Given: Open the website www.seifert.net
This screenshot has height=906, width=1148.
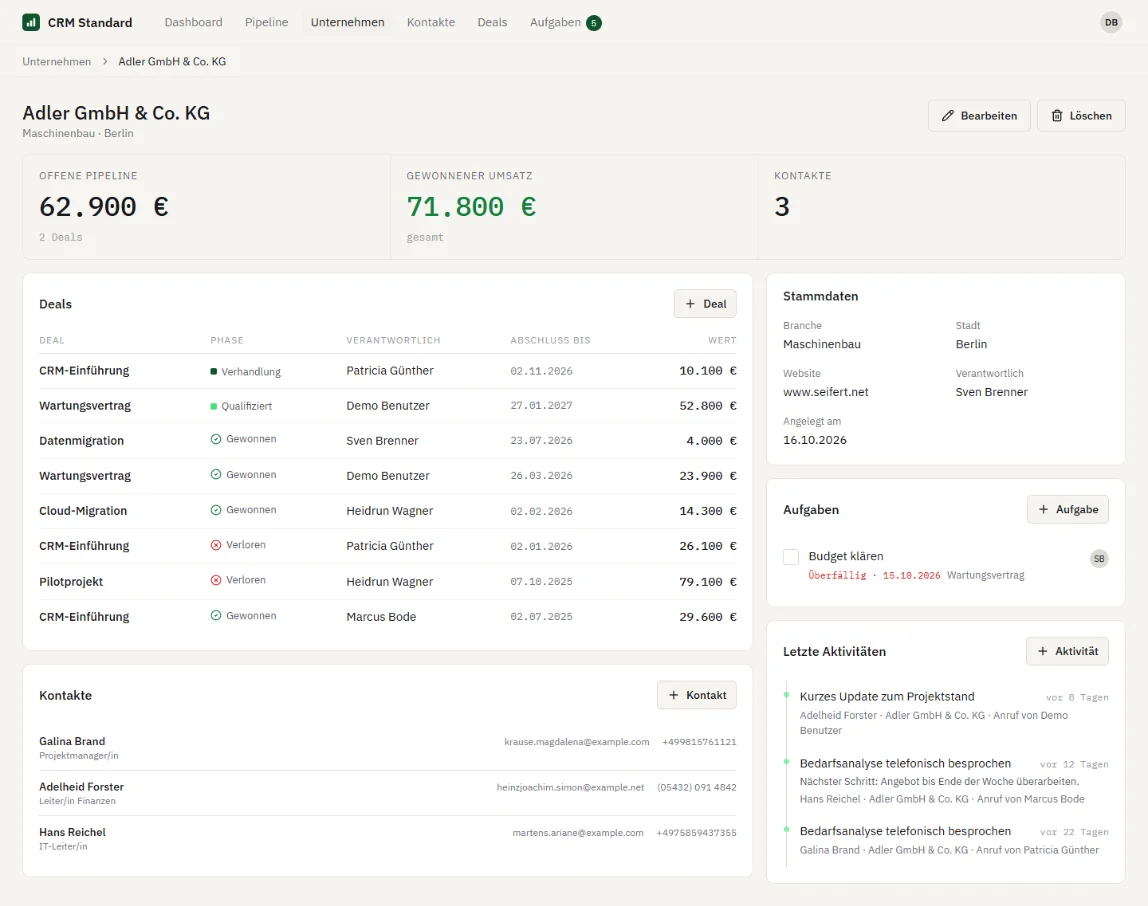Looking at the screenshot, I should click(x=825, y=392).
